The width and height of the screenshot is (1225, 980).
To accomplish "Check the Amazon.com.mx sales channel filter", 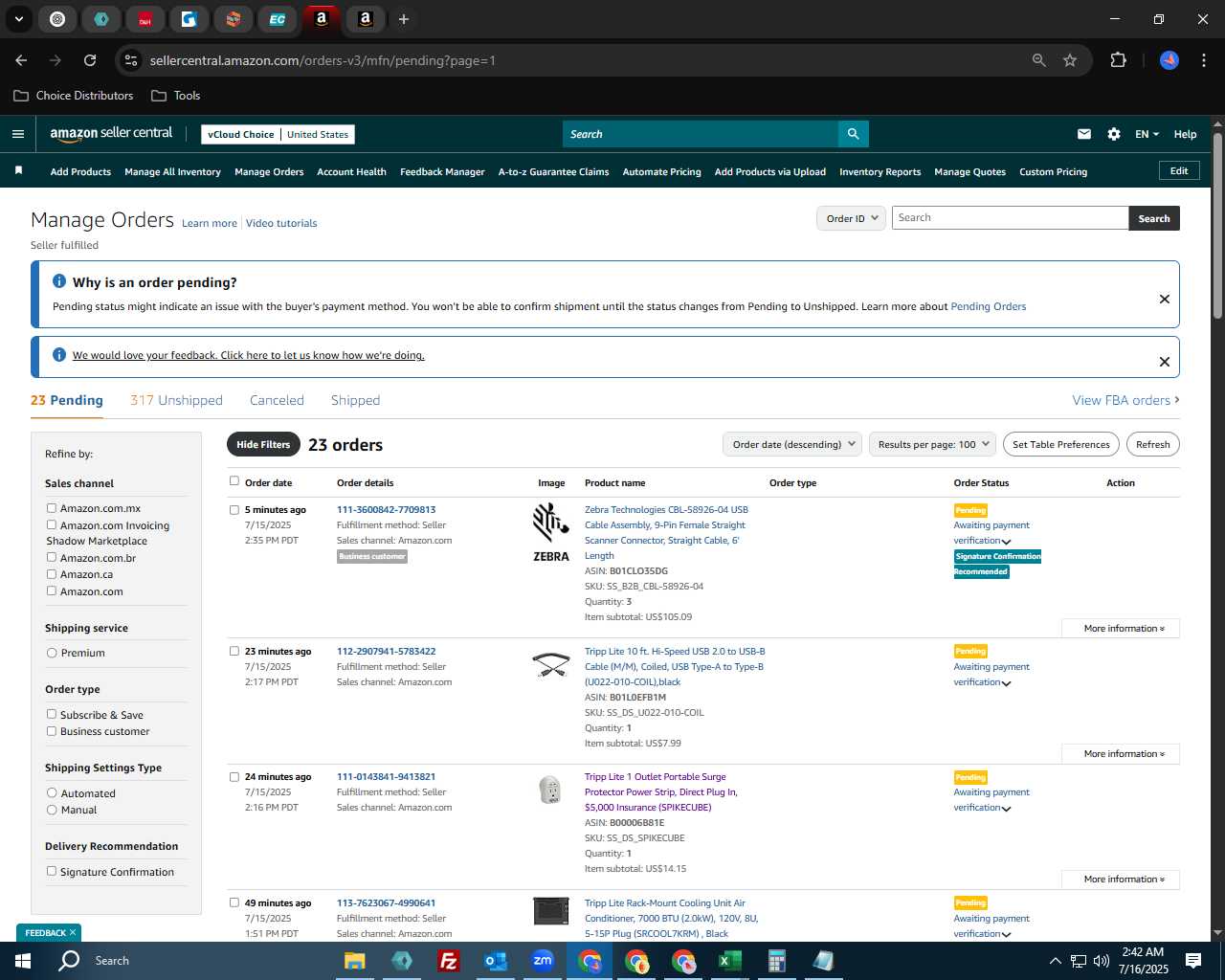I will [x=52, y=508].
